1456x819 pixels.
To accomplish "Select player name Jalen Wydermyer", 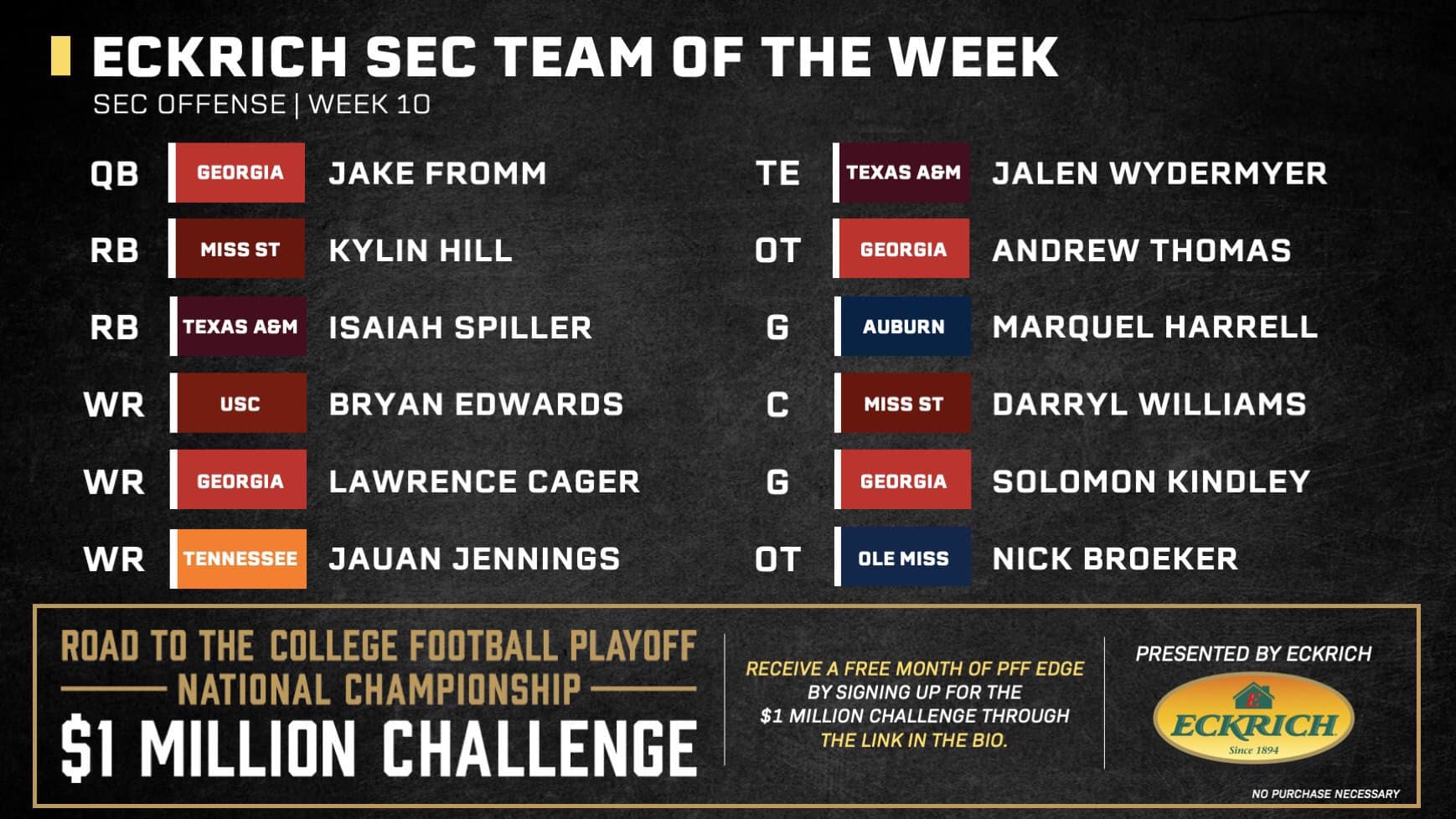I will point(1159,173).
